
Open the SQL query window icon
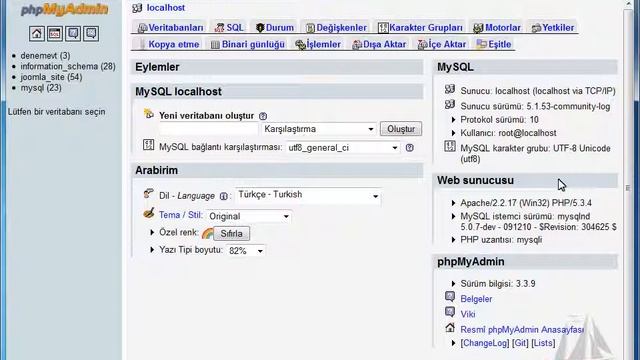click(x=55, y=33)
